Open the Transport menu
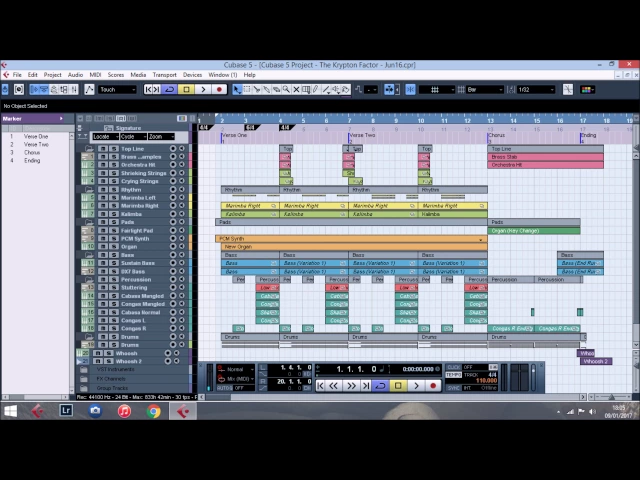The width and height of the screenshot is (640, 480). (164, 75)
